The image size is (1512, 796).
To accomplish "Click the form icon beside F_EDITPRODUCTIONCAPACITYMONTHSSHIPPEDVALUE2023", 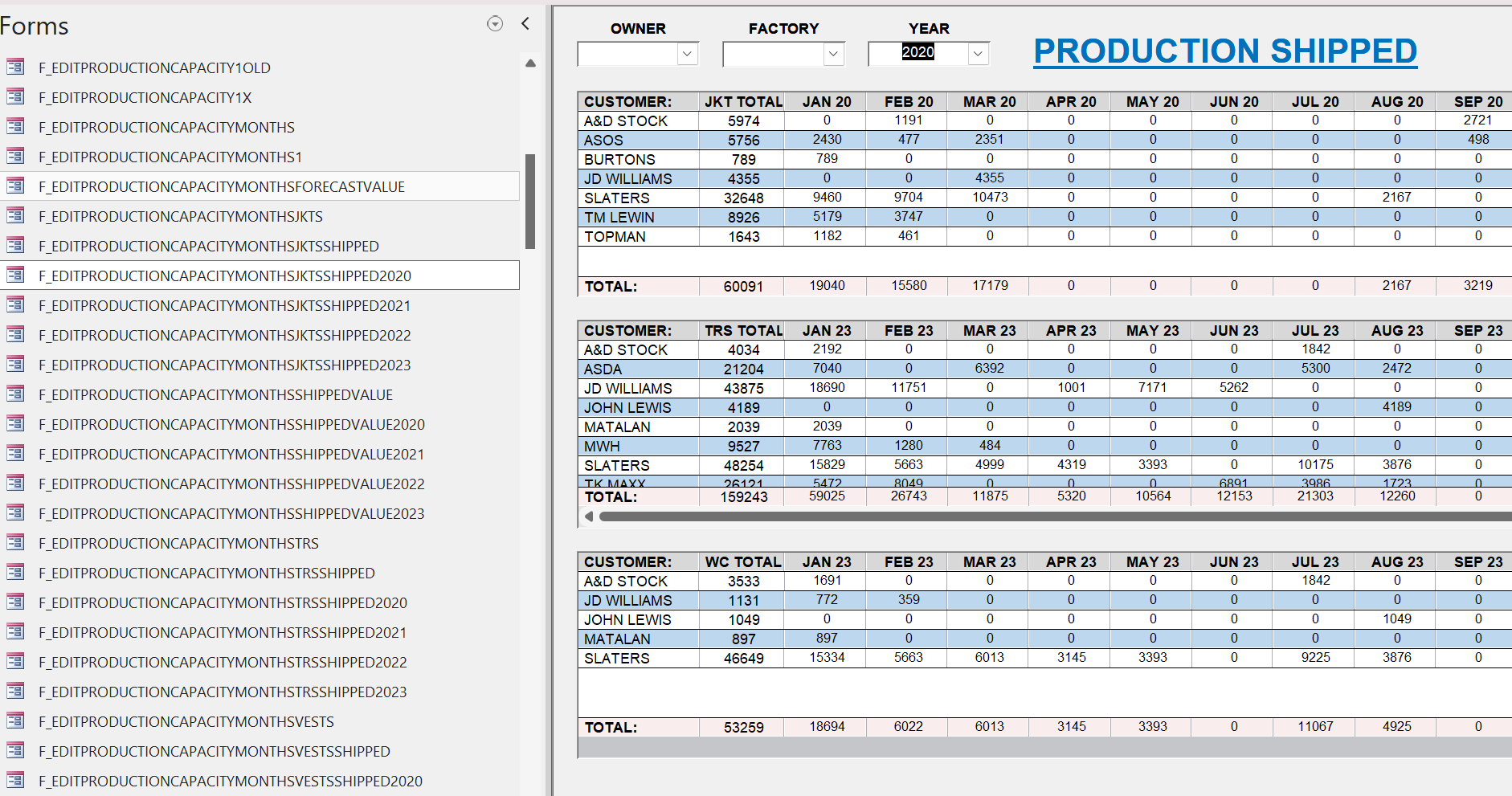I will point(15,512).
